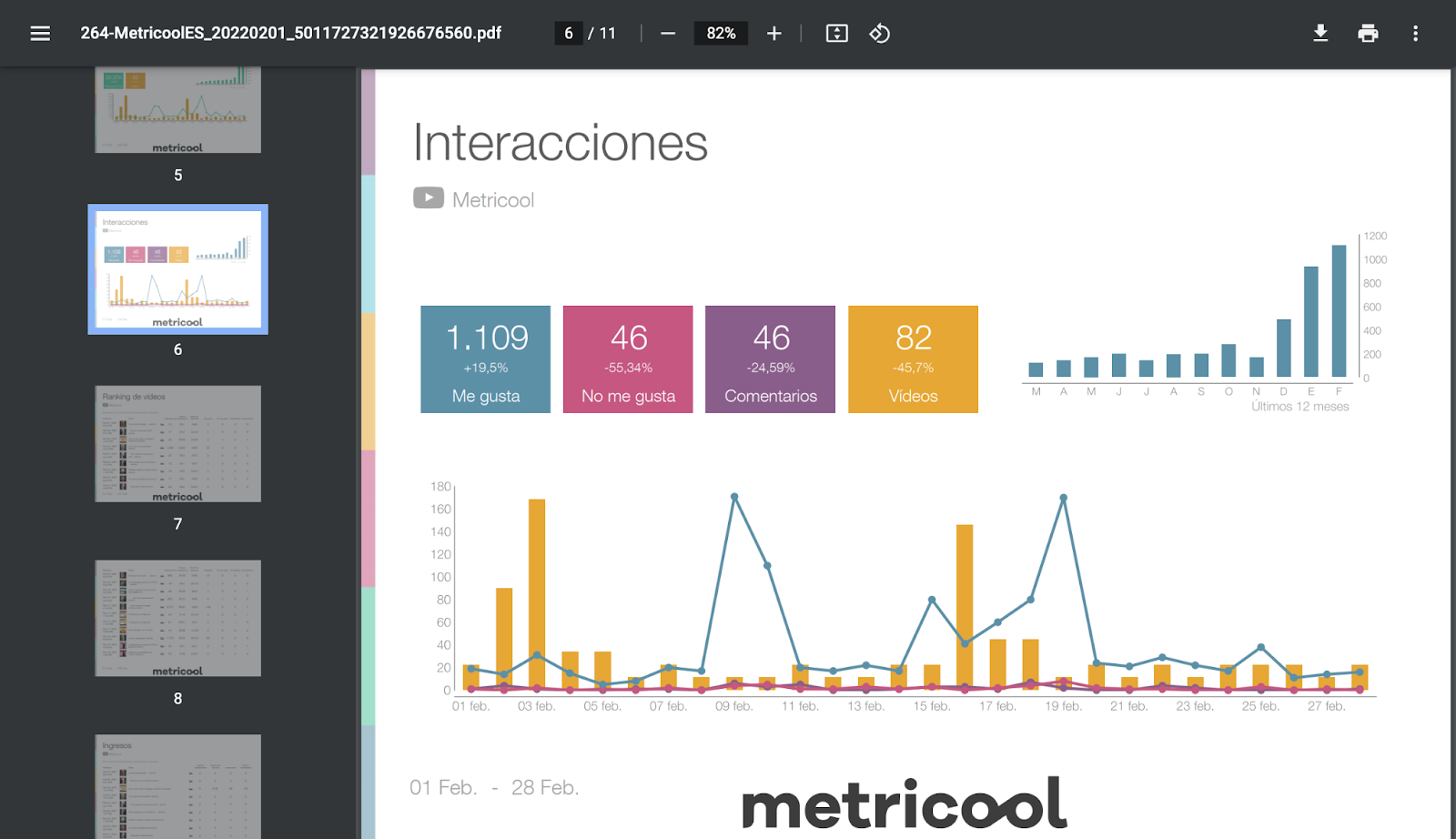
Task: Click the 15 feb. axis label
Action: 932,706
